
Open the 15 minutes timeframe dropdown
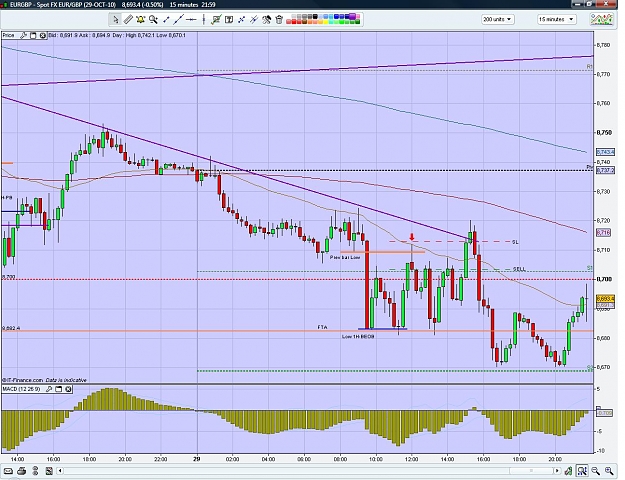[x=556, y=19]
